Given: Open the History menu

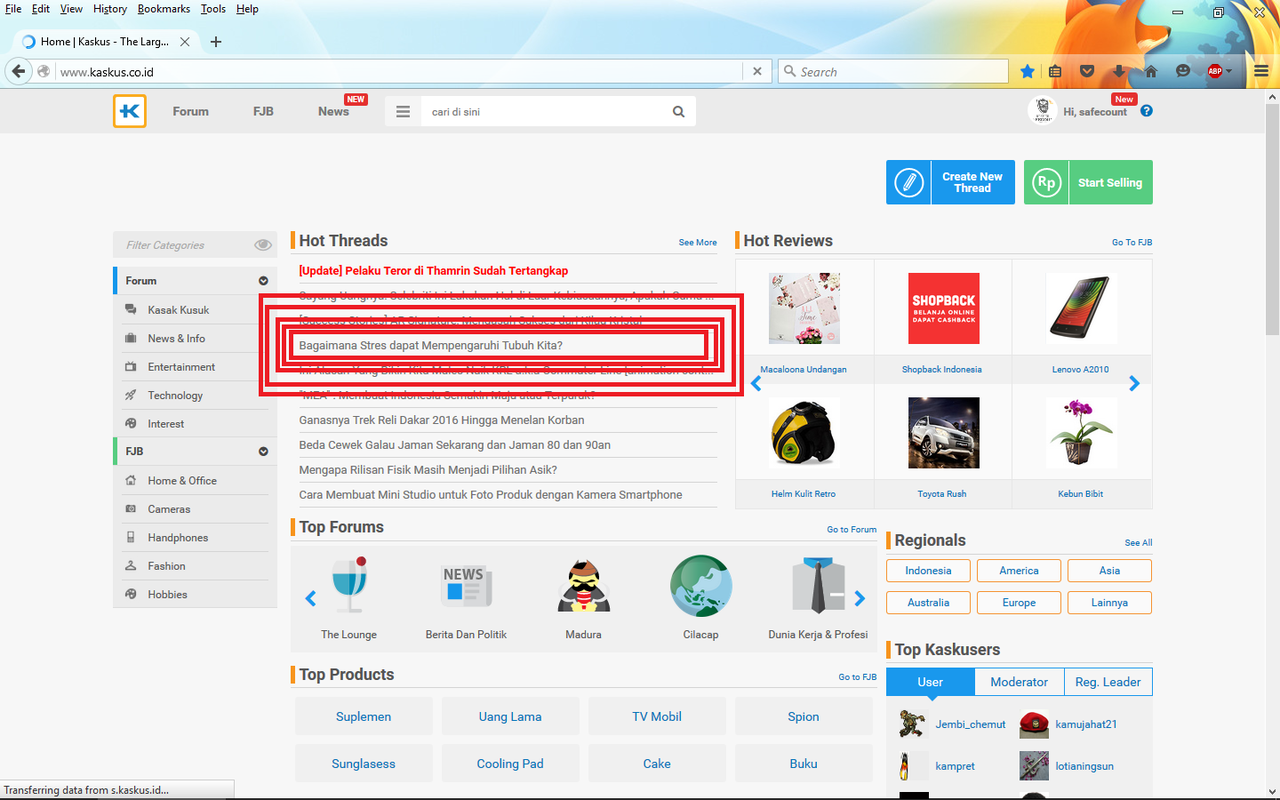Looking at the screenshot, I should (x=110, y=9).
